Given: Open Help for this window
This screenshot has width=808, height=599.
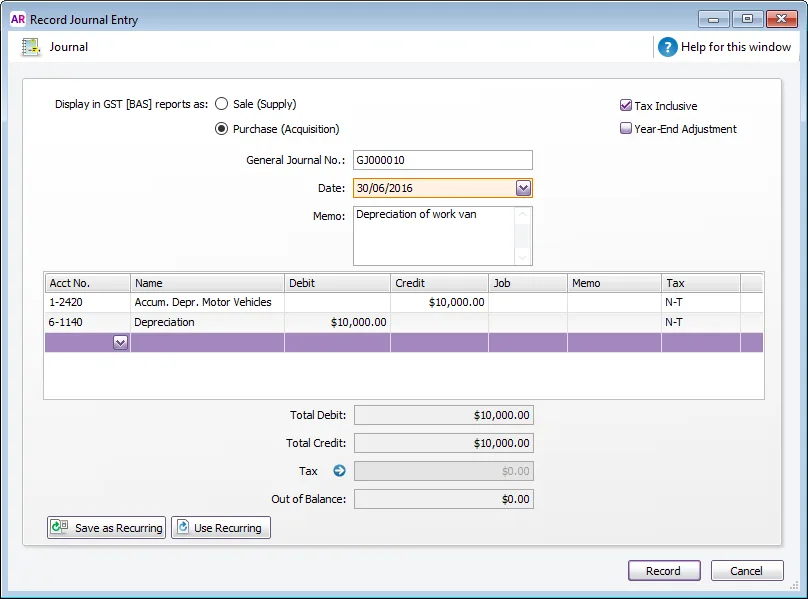Looking at the screenshot, I should [735, 47].
